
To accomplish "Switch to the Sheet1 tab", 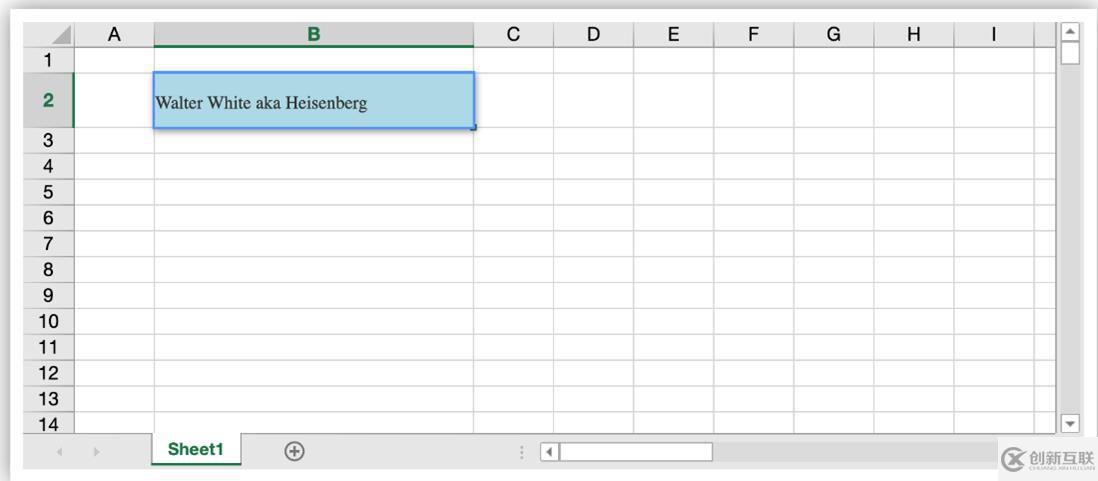I will click(x=196, y=450).
